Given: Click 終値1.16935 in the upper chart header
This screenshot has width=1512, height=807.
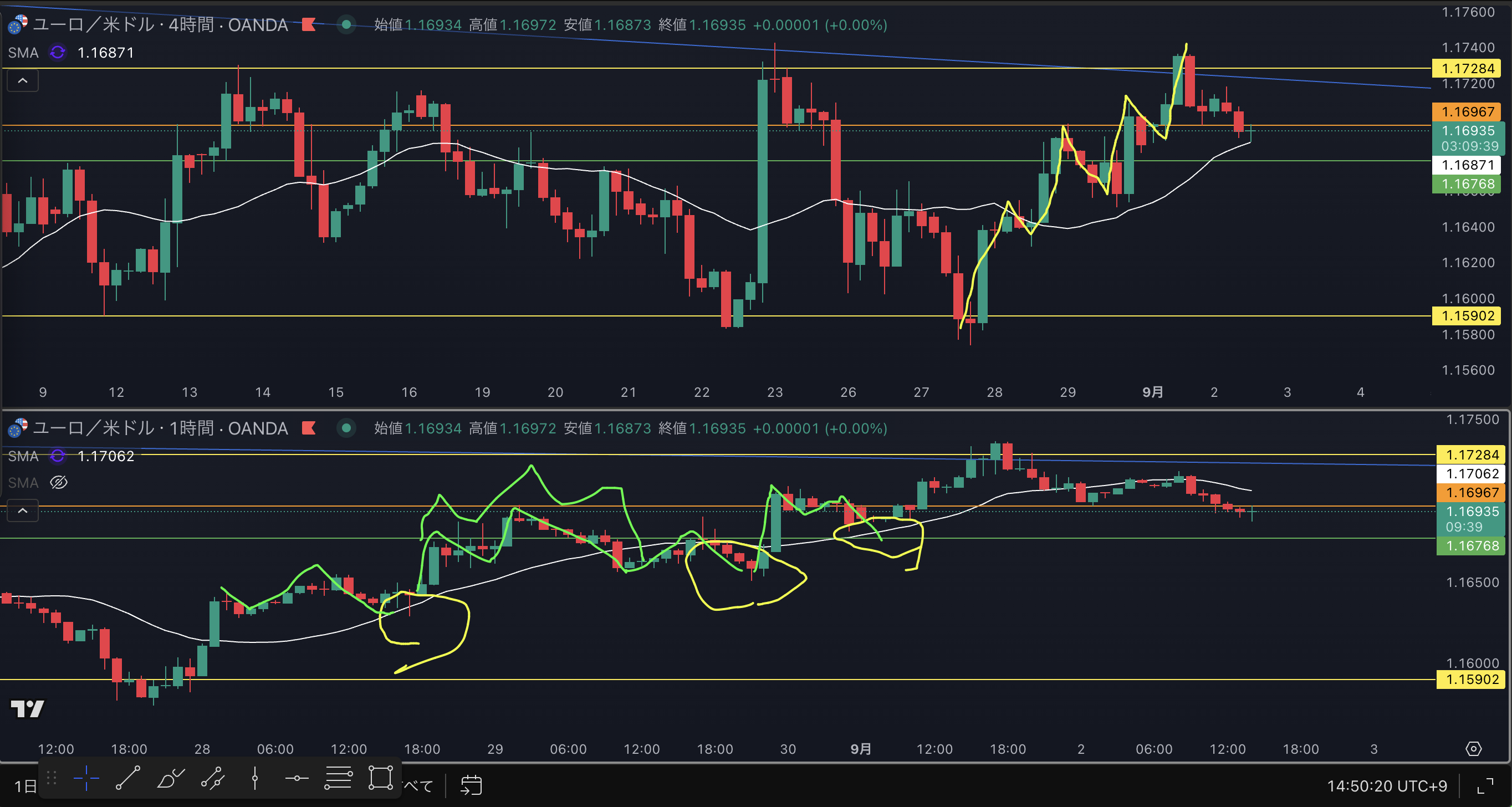Looking at the screenshot, I should point(702,24).
